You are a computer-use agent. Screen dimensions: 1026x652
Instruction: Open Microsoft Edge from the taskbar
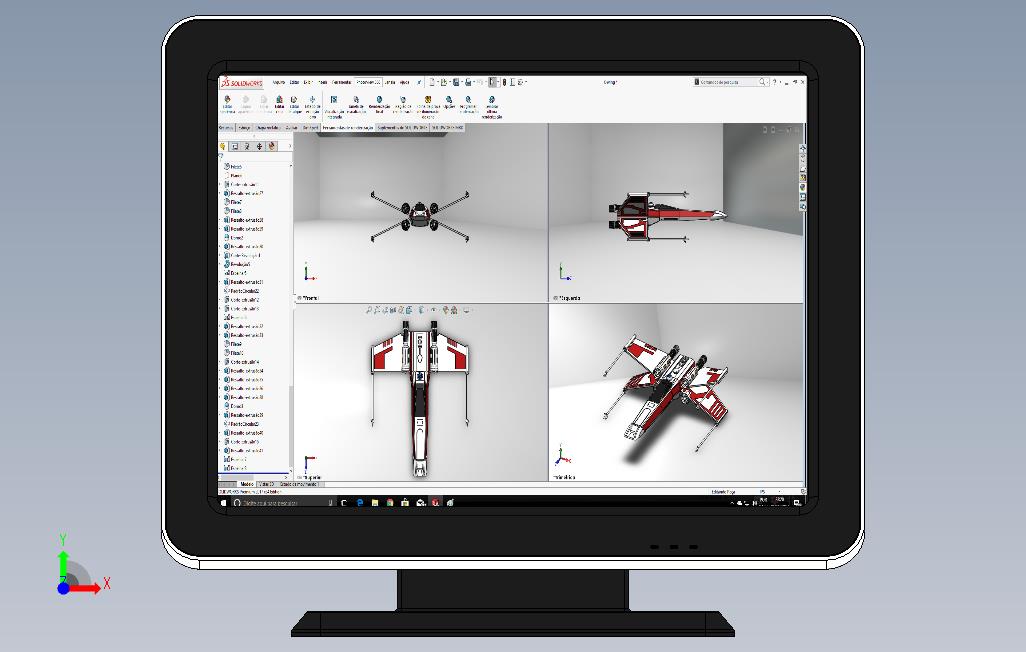[360, 503]
